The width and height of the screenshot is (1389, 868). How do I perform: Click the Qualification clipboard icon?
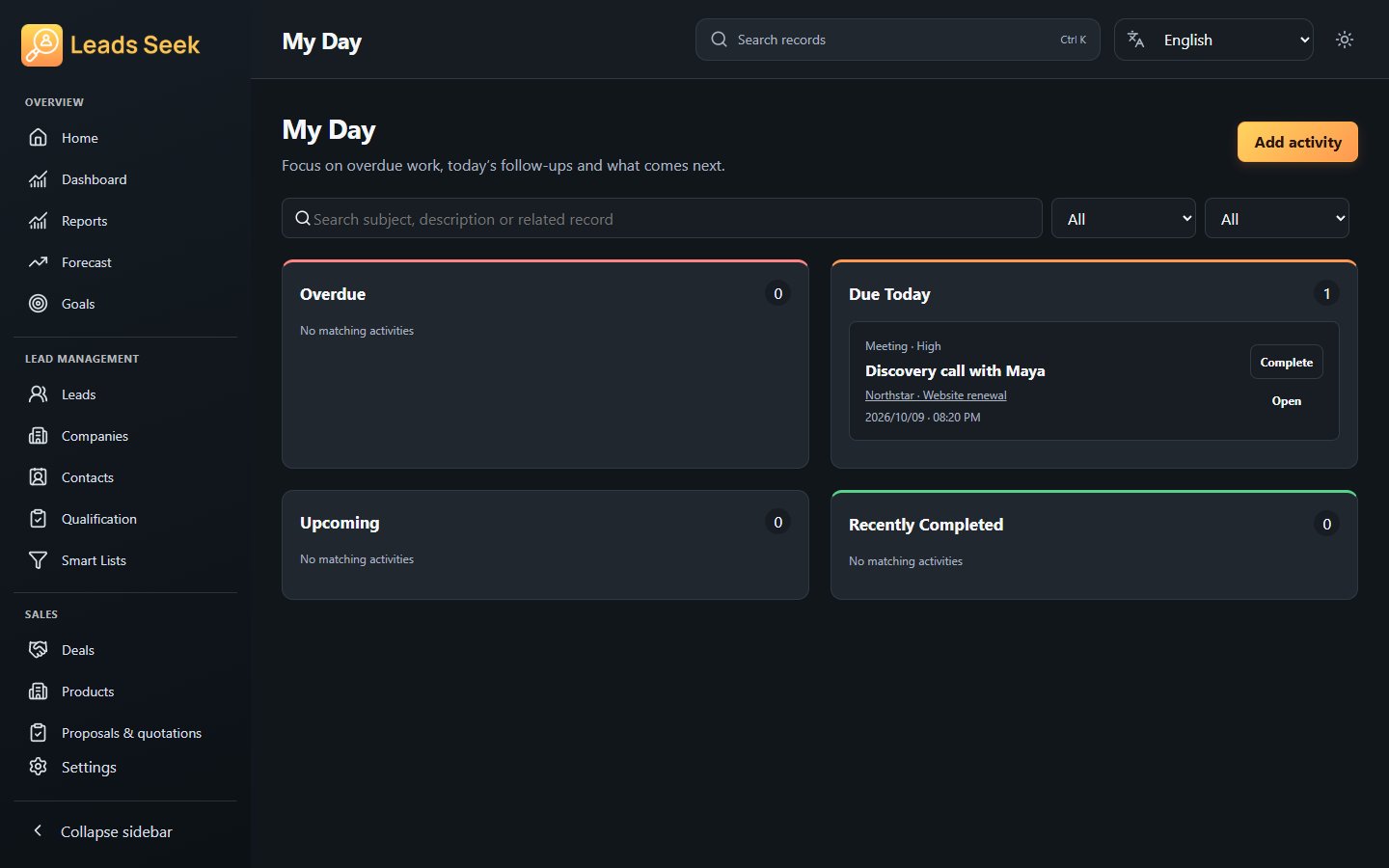38,519
